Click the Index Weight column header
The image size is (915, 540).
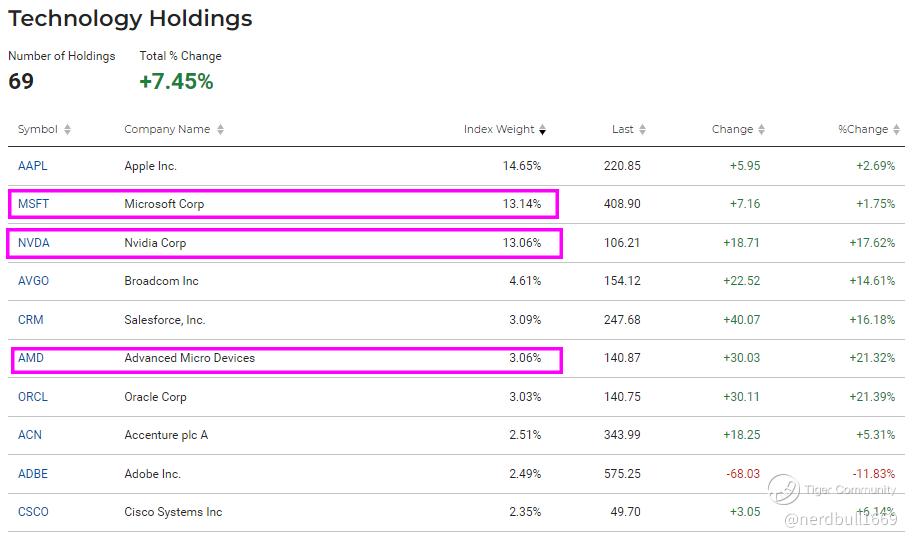coord(499,130)
